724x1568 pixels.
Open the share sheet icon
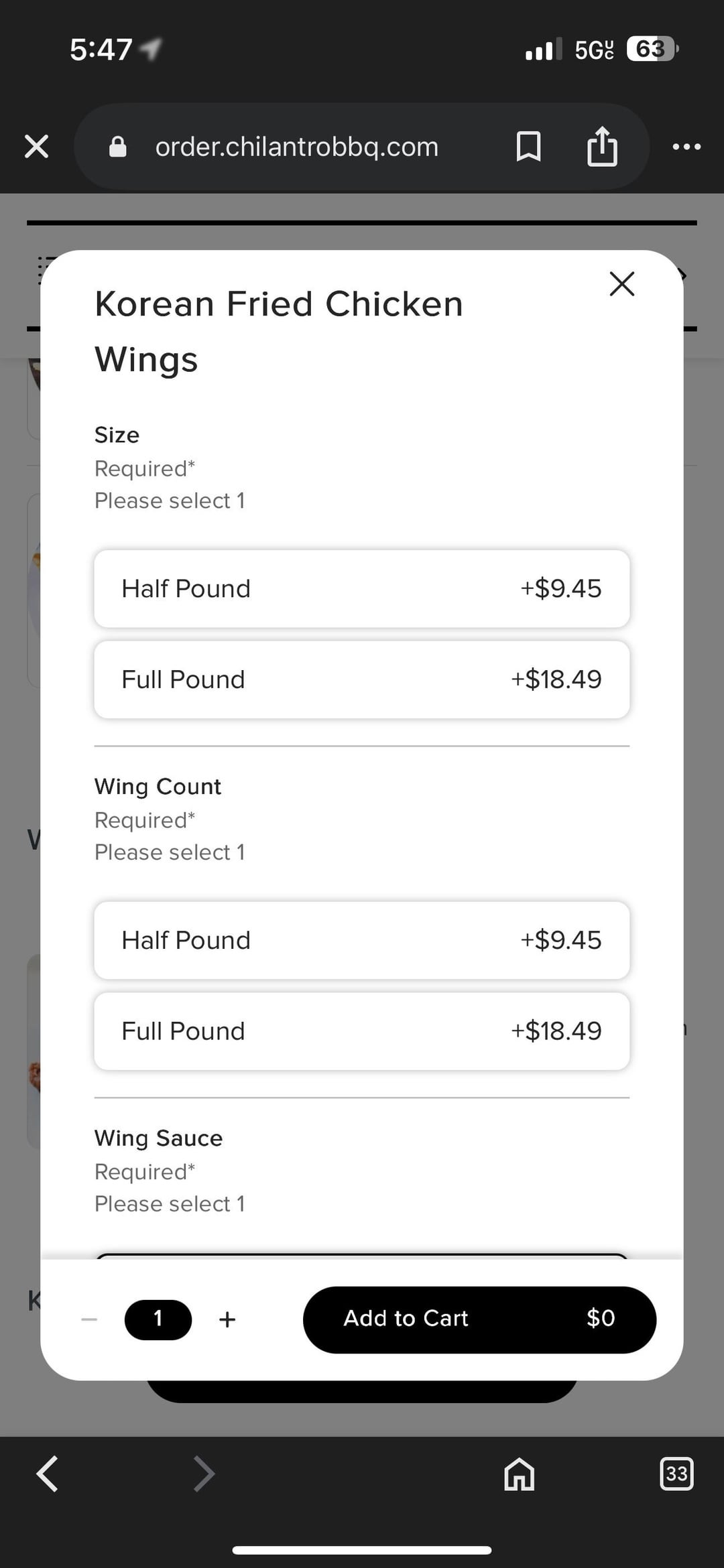(602, 146)
